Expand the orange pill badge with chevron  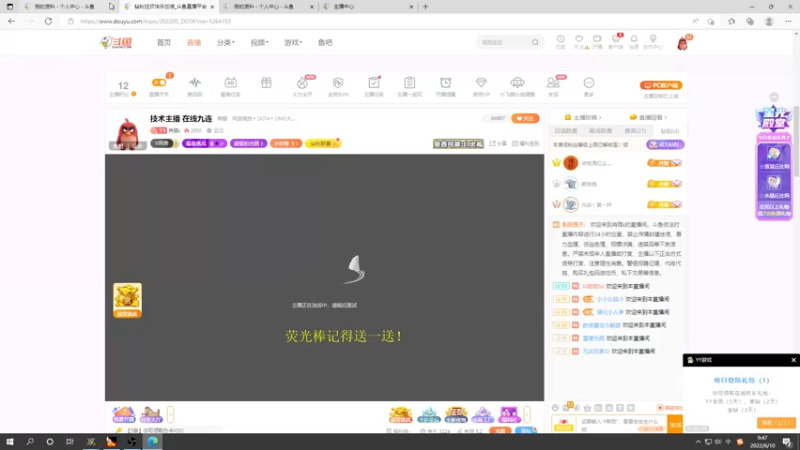pos(286,144)
